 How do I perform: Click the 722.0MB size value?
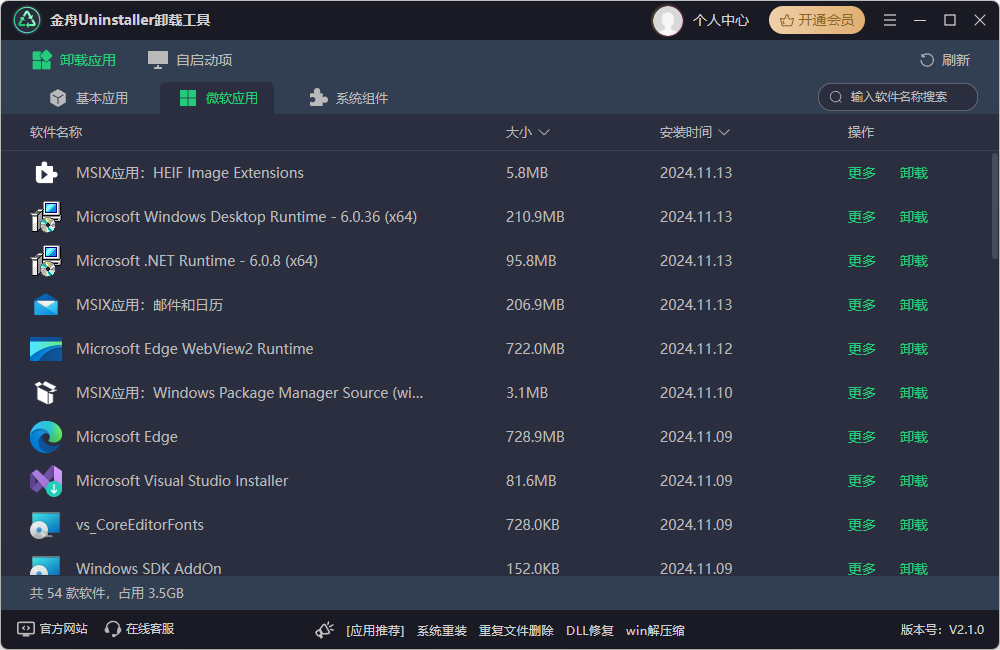pyautogui.click(x=535, y=349)
